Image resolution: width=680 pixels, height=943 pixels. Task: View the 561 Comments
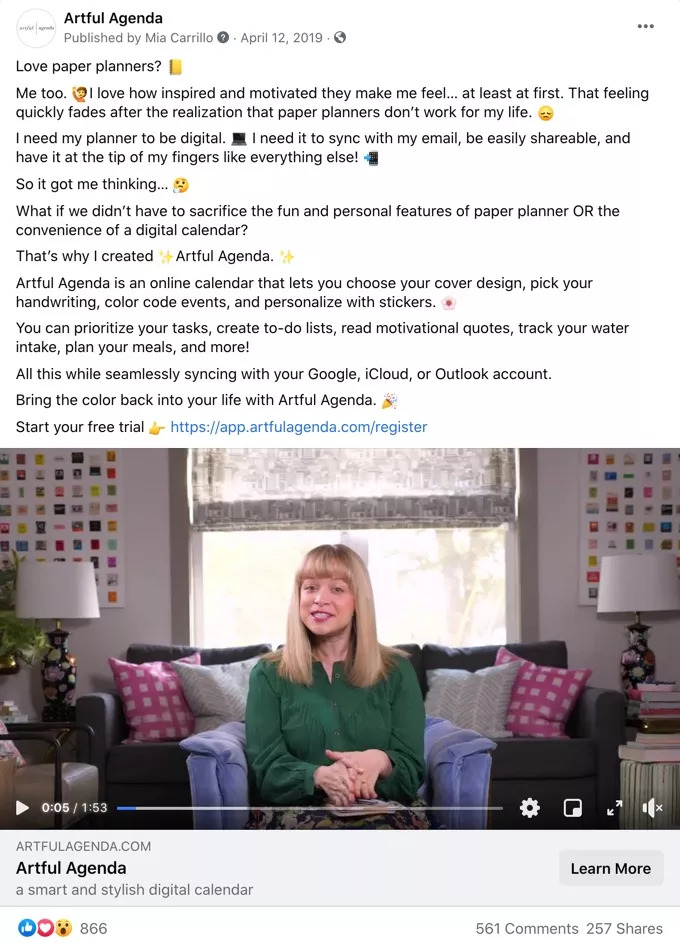[x=527, y=929]
